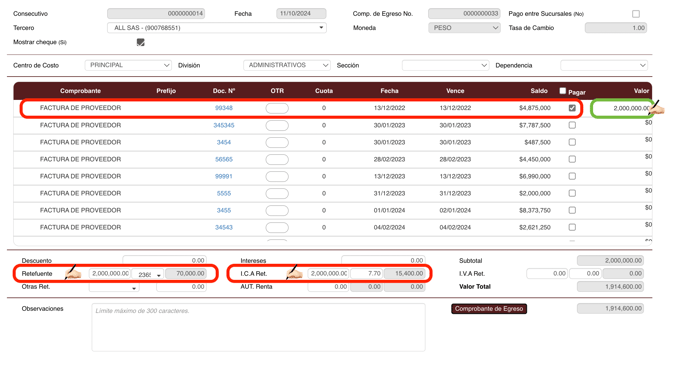
Task: Click the Fecha field 11/10/2024
Action: 301,14
